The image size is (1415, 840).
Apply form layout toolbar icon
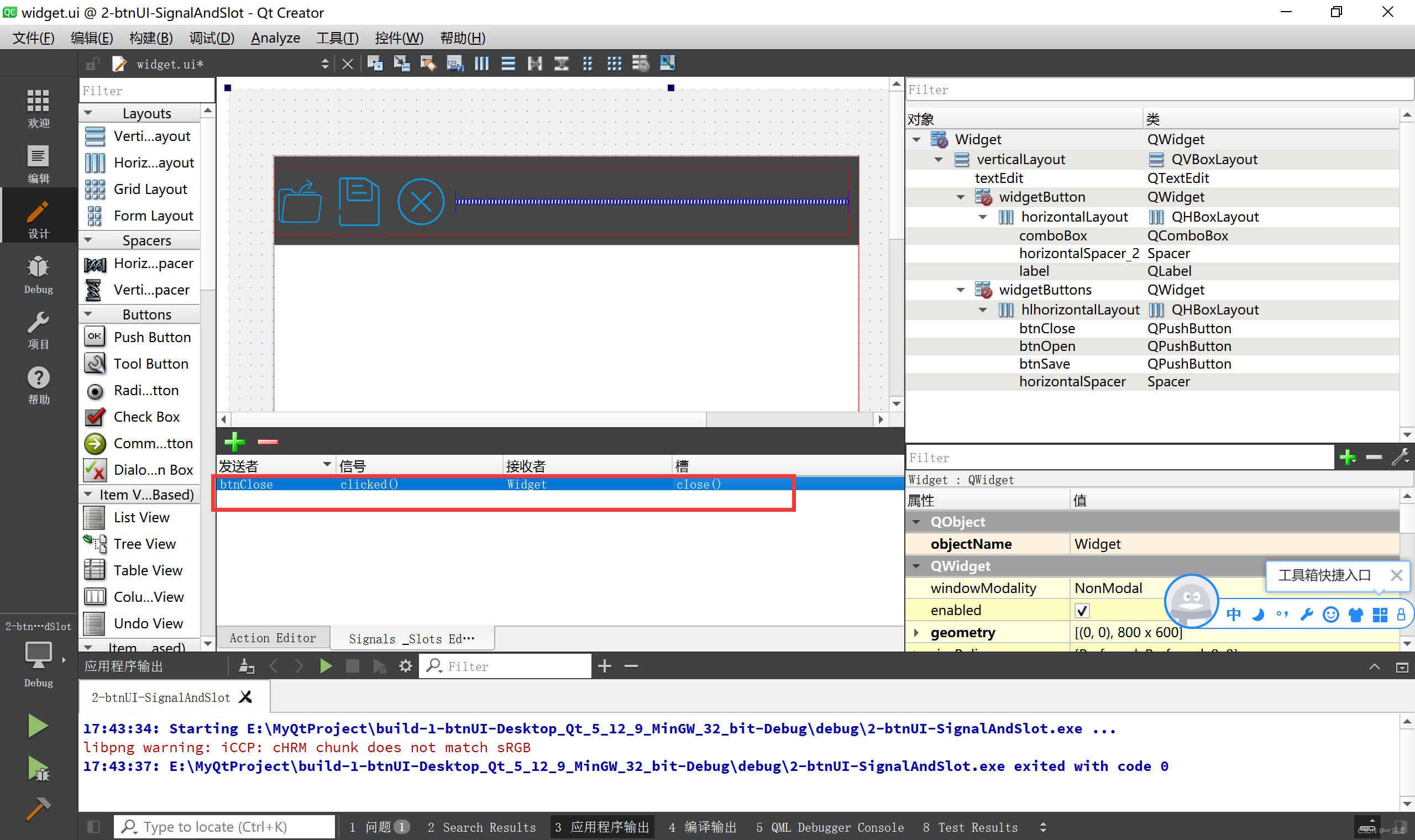pos(588,64)
